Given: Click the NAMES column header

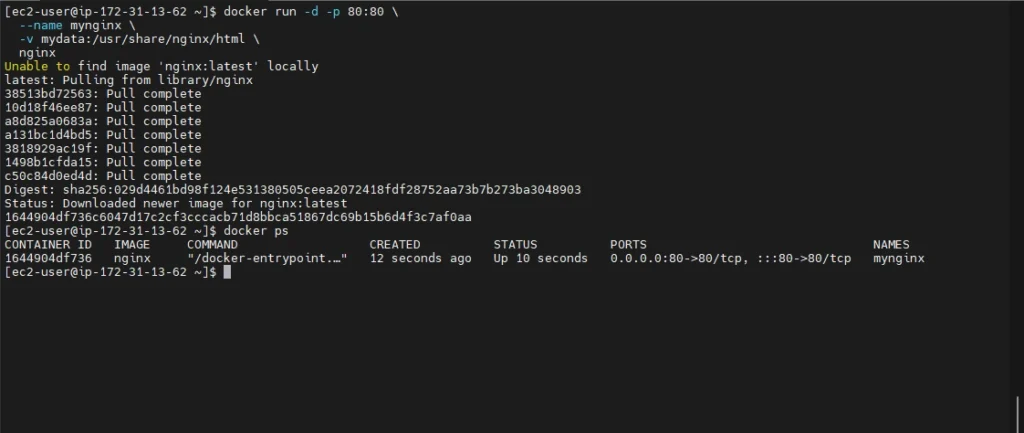Looking at the screenshot, I should [x=891, y=244].
